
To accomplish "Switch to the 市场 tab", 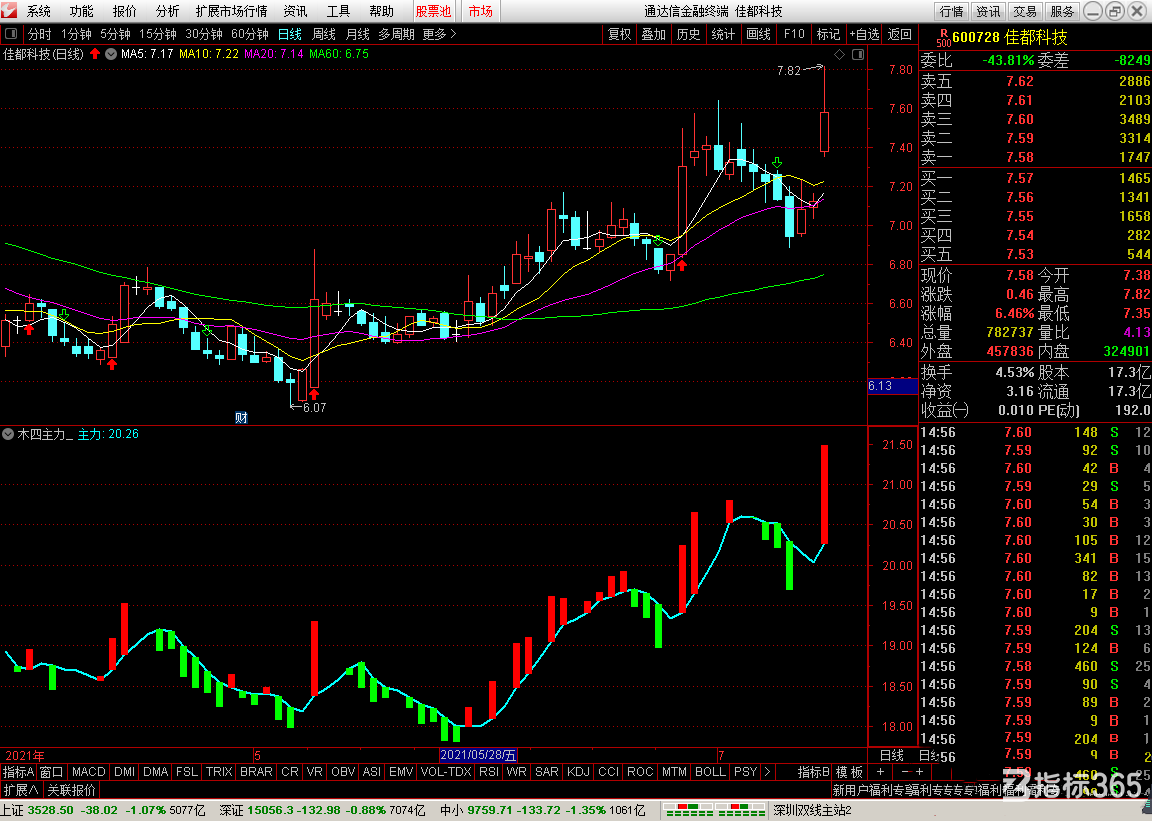I will (480, 11).
